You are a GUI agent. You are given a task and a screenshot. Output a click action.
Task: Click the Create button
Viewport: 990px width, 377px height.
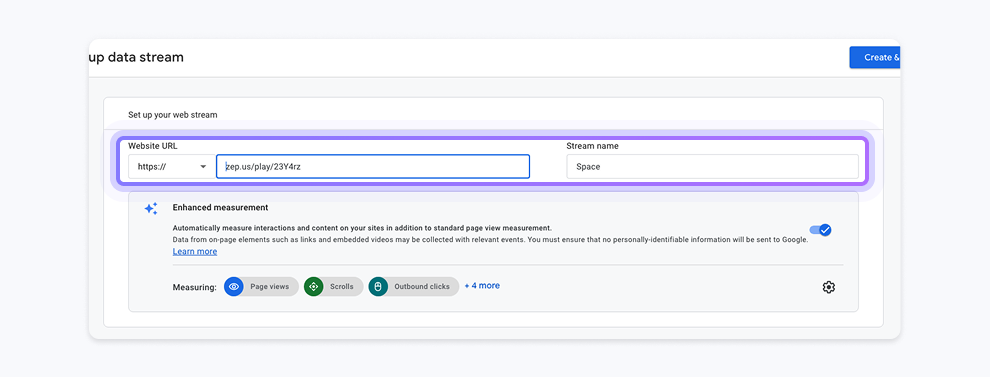[874, 57]
